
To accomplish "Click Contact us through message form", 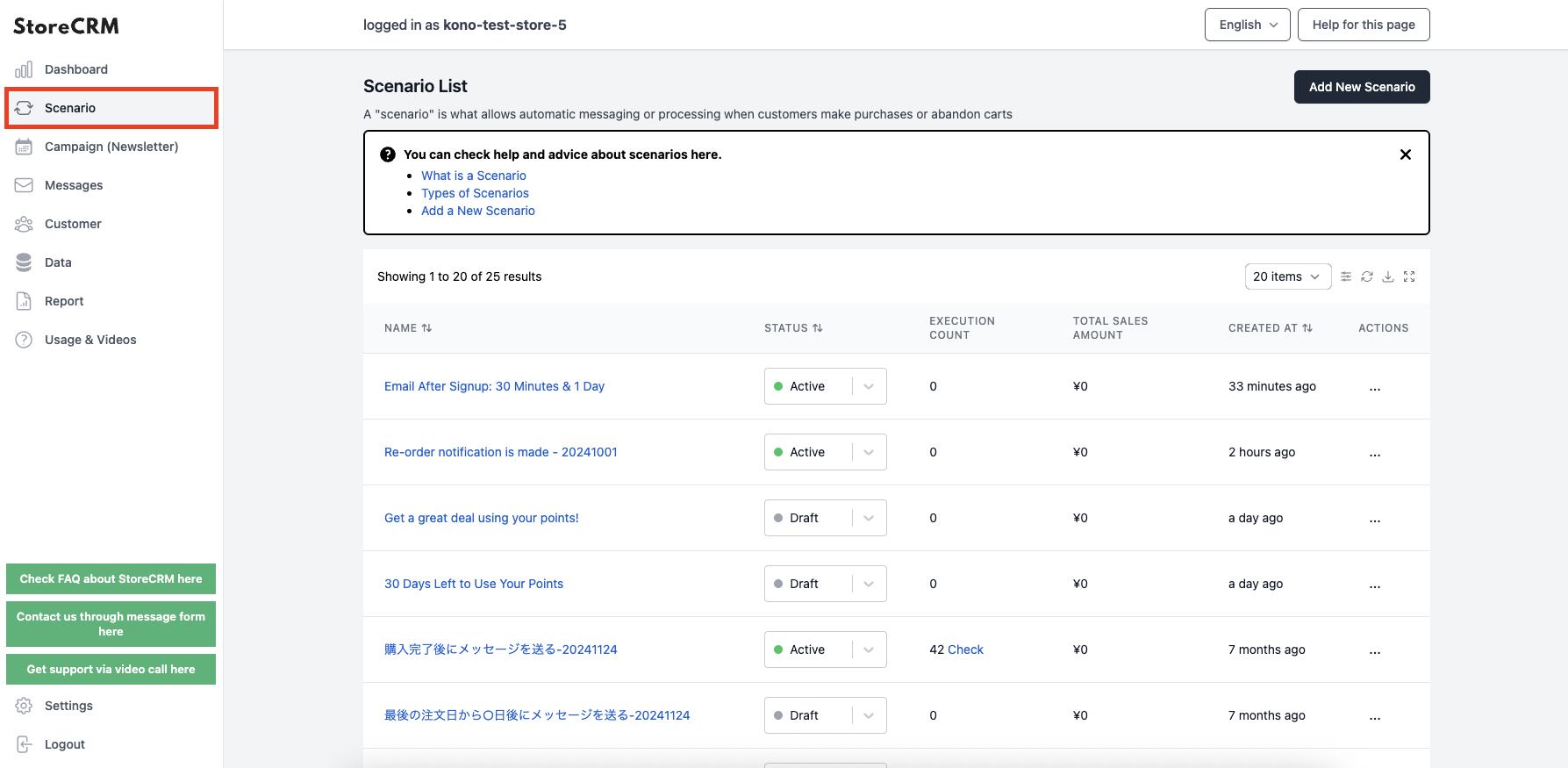I will (x=111, y=624).
